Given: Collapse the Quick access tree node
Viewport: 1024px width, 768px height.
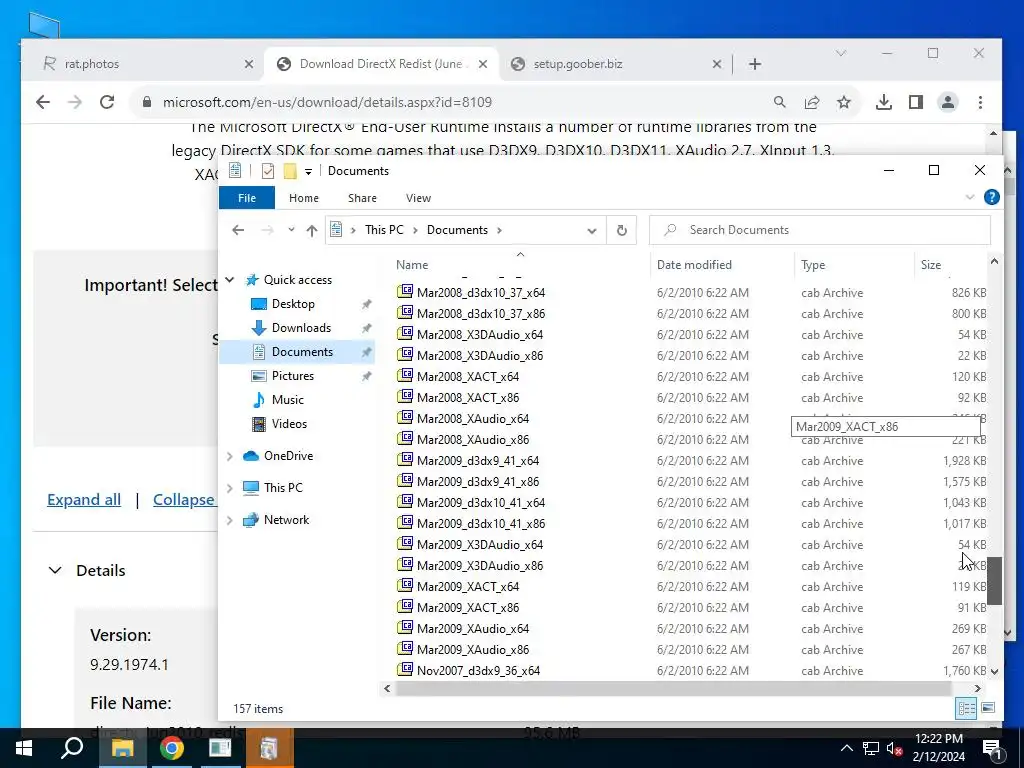Looking at the screenshot, I should click(x=229, y=280).
